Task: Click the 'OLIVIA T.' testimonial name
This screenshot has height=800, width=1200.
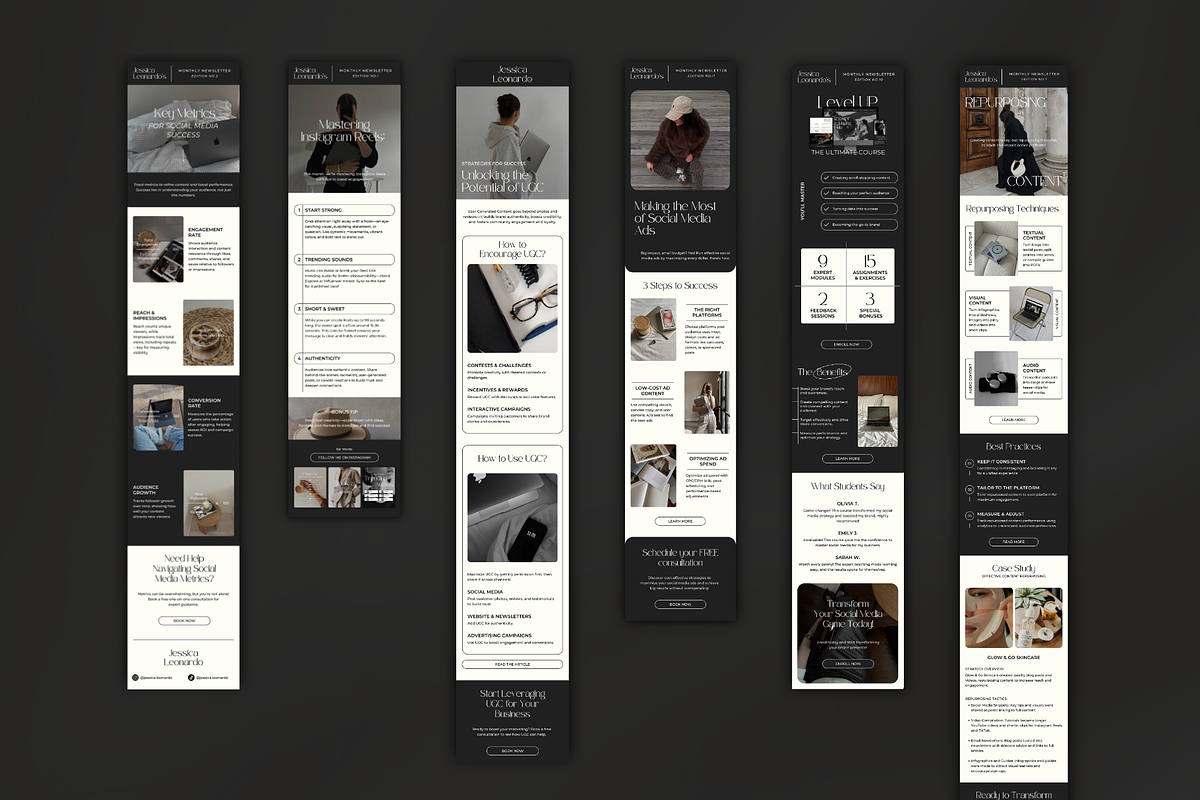Action: point(847,503)
